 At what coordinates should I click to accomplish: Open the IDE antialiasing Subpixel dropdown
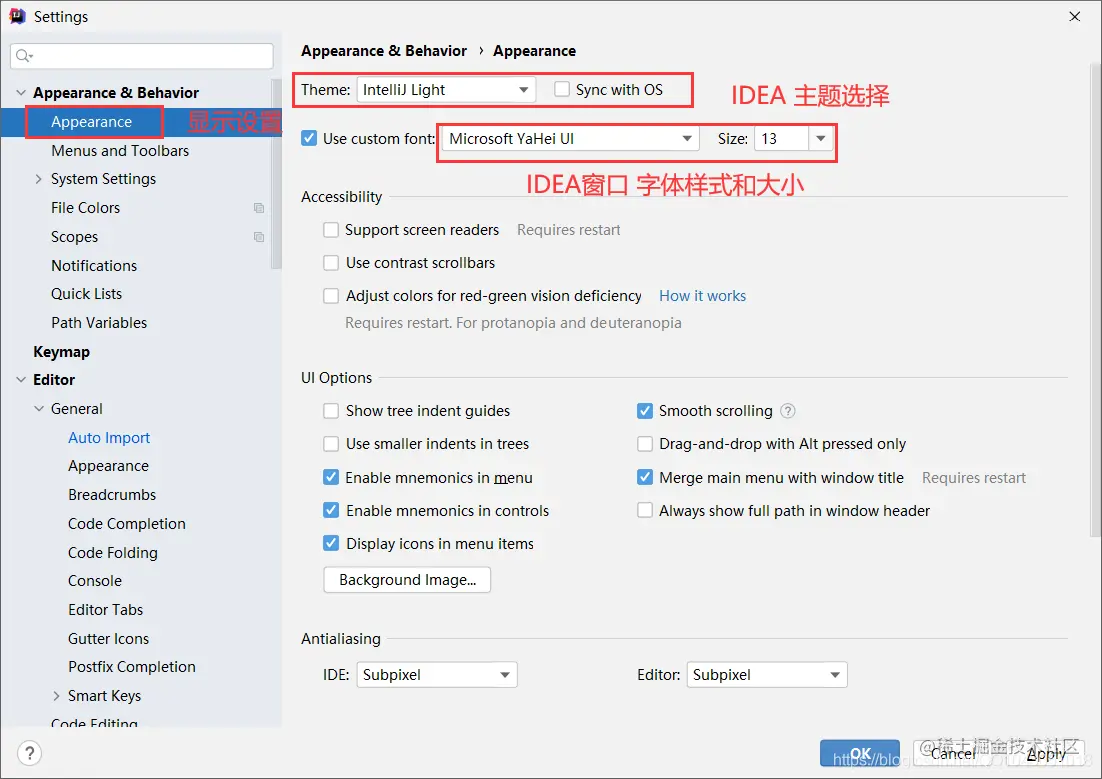[437, 675]
